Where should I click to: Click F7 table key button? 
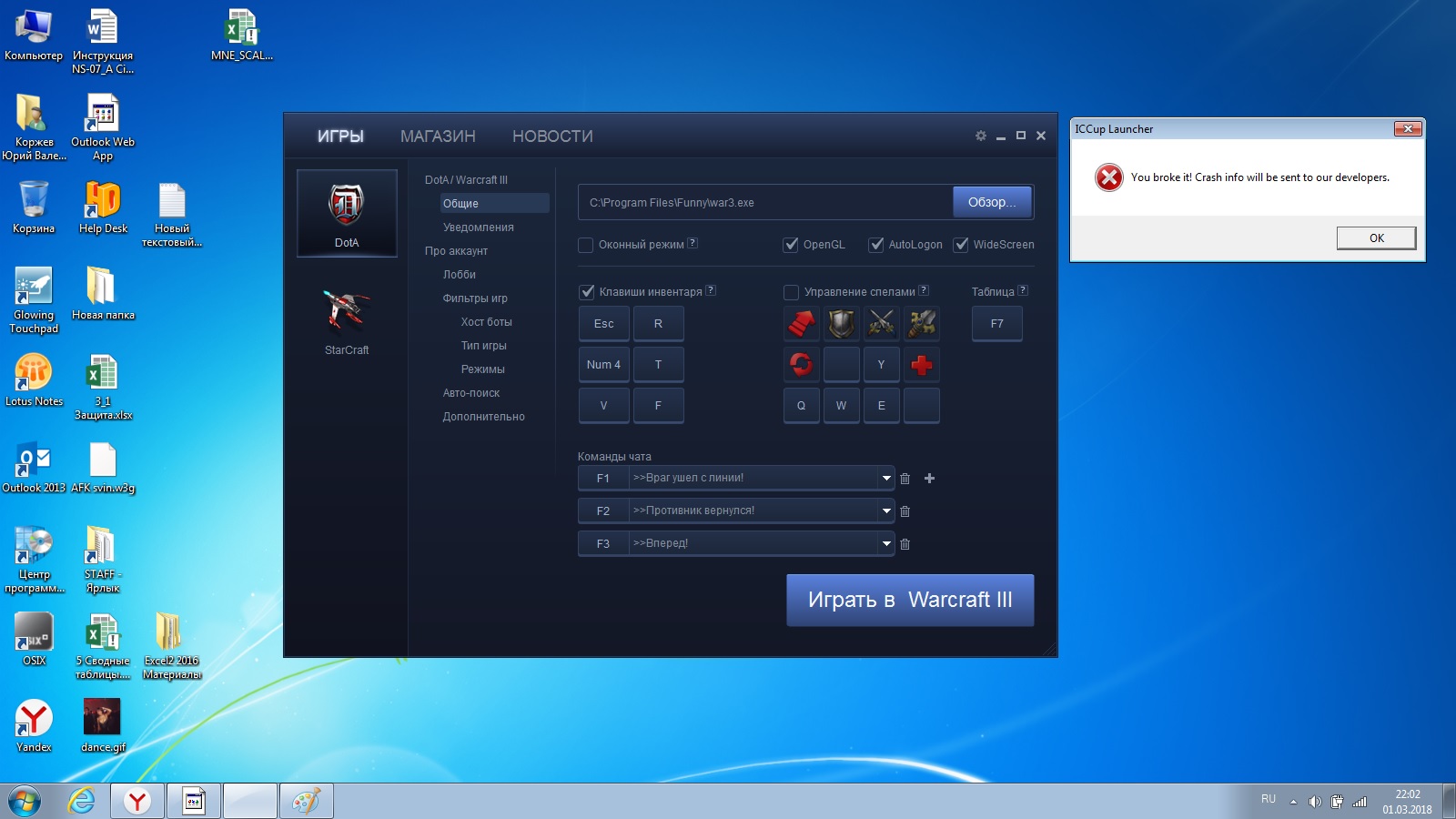point(996,324)
